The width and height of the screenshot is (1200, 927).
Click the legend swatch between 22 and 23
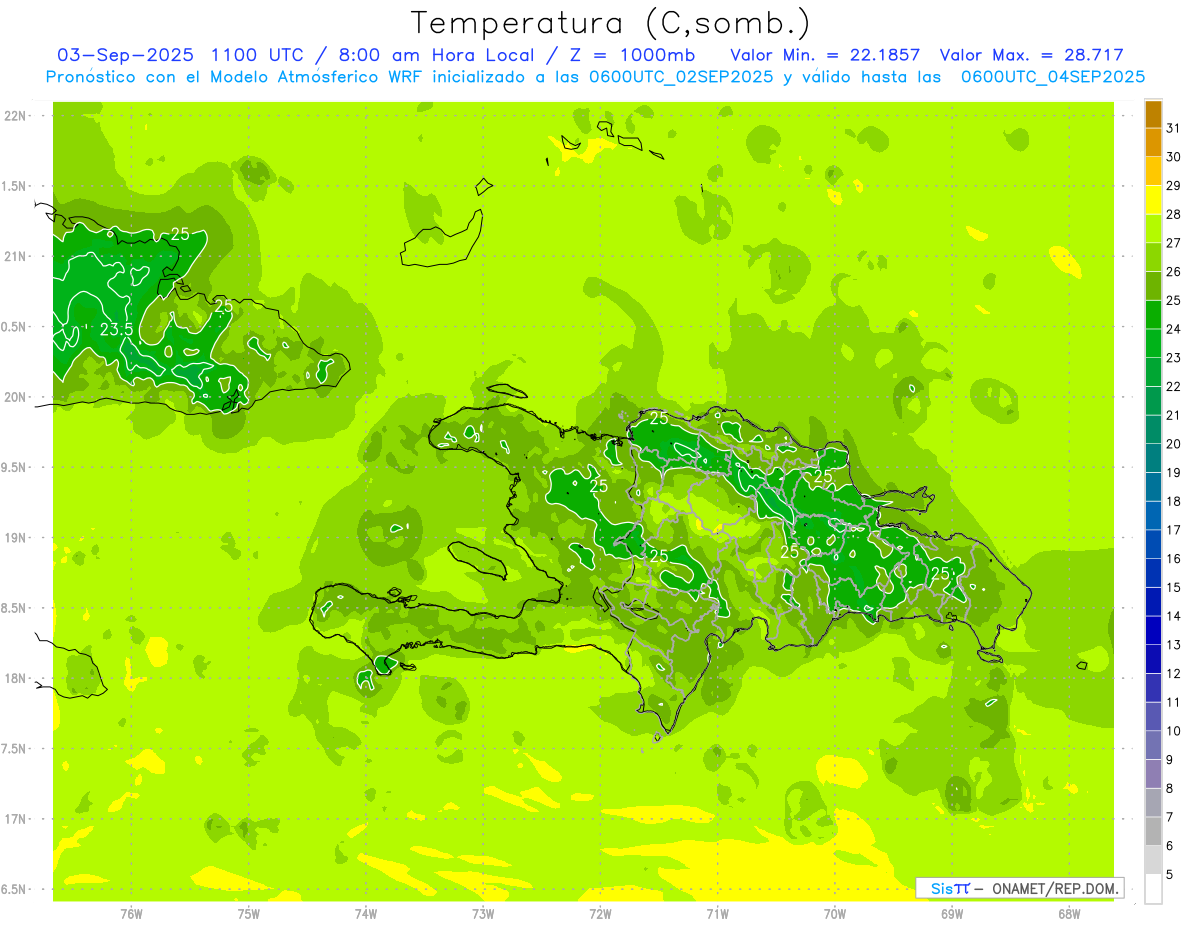(x=1153, y=372)
